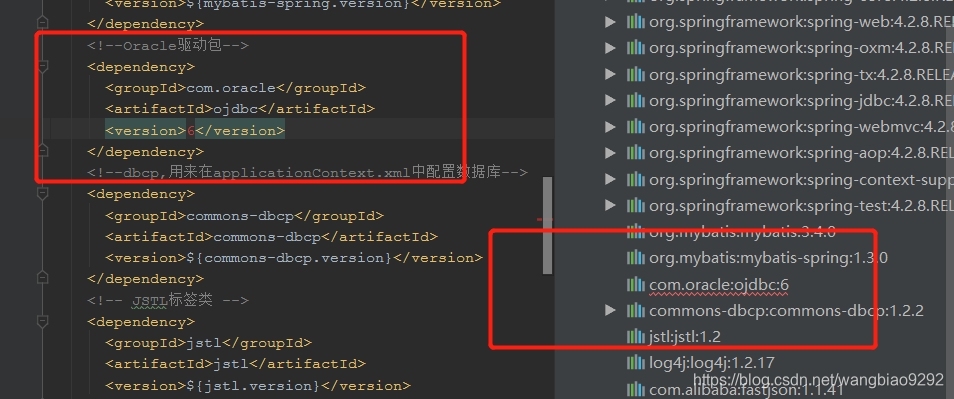Click the artifactId commons-dbcp line

tap(271, 237)
